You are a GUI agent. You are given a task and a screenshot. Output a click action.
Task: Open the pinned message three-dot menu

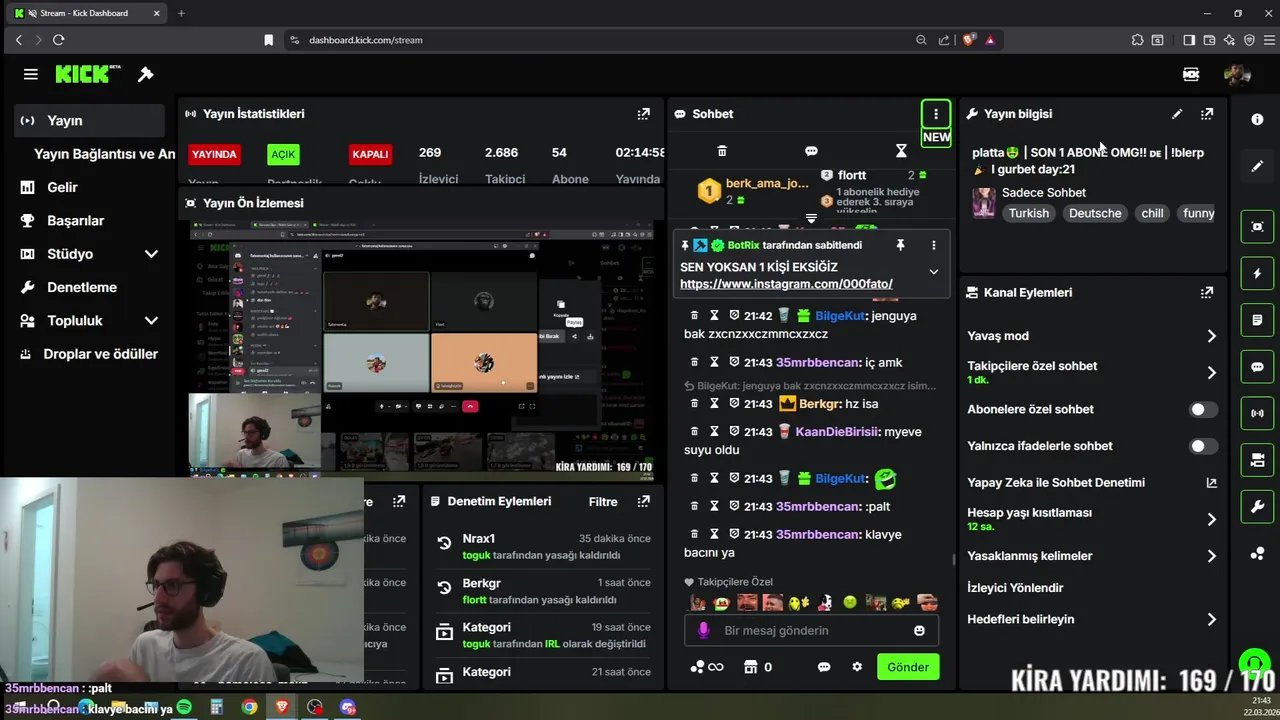point(934,245)
